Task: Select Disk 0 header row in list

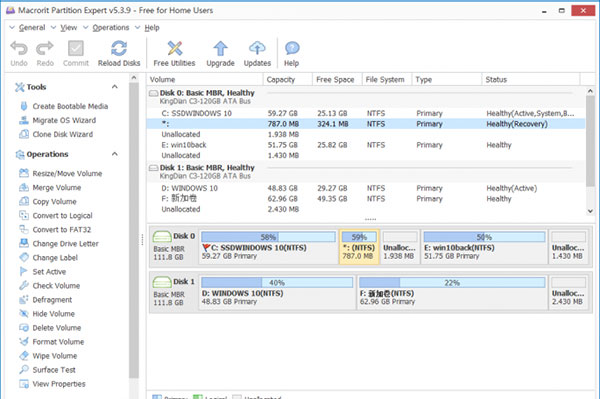Action: click(x=366, y=97)
